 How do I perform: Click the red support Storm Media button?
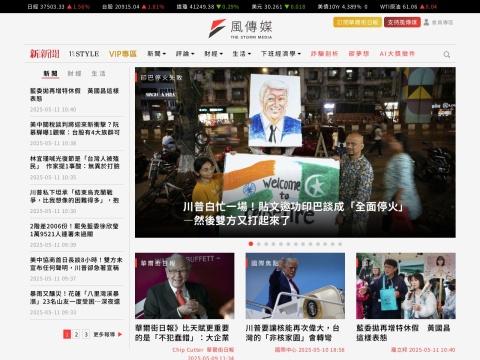click(402, 22)
